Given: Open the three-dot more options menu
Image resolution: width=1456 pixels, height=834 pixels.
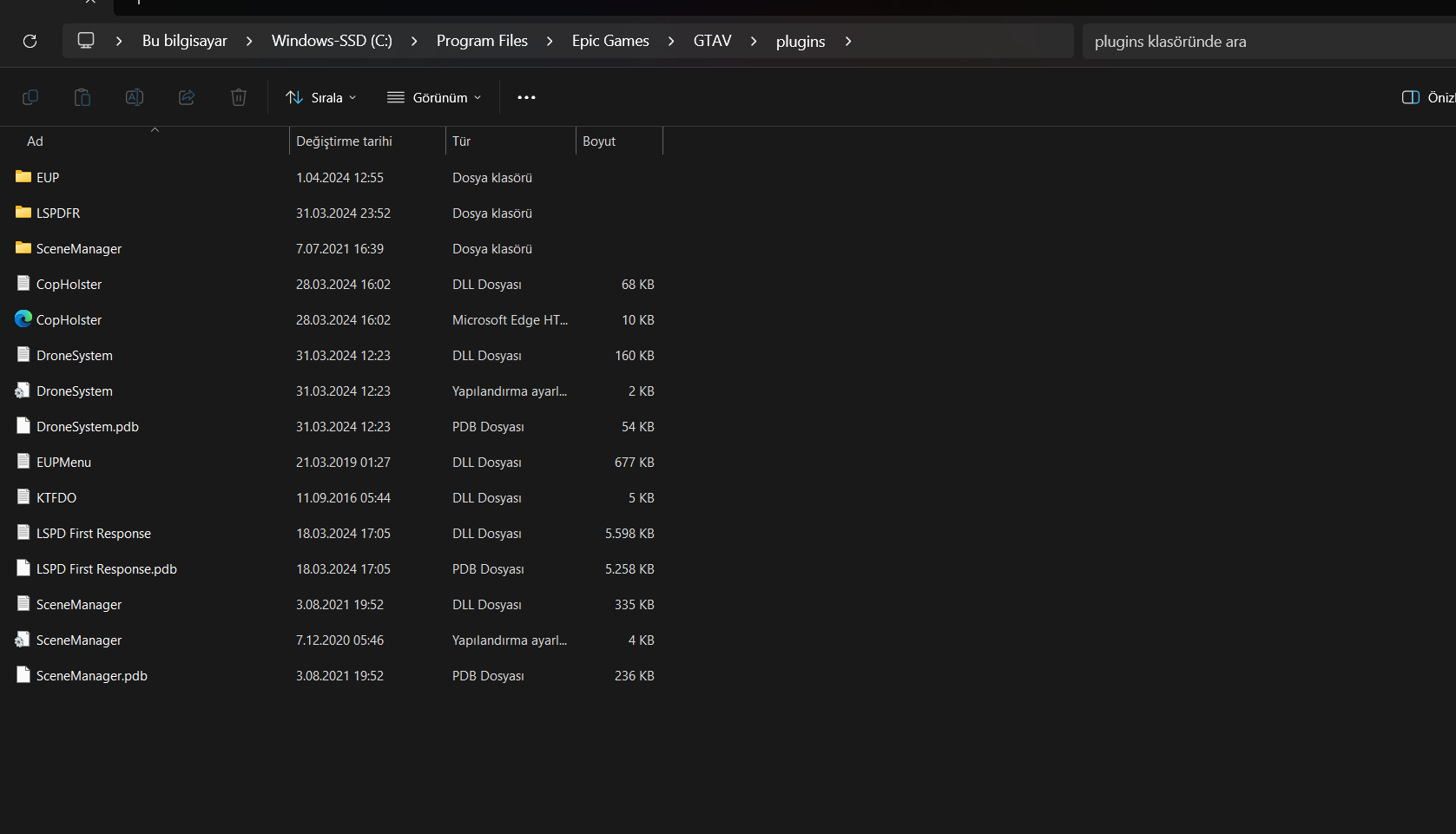Looking at the screenshot, I should [526, 97].
